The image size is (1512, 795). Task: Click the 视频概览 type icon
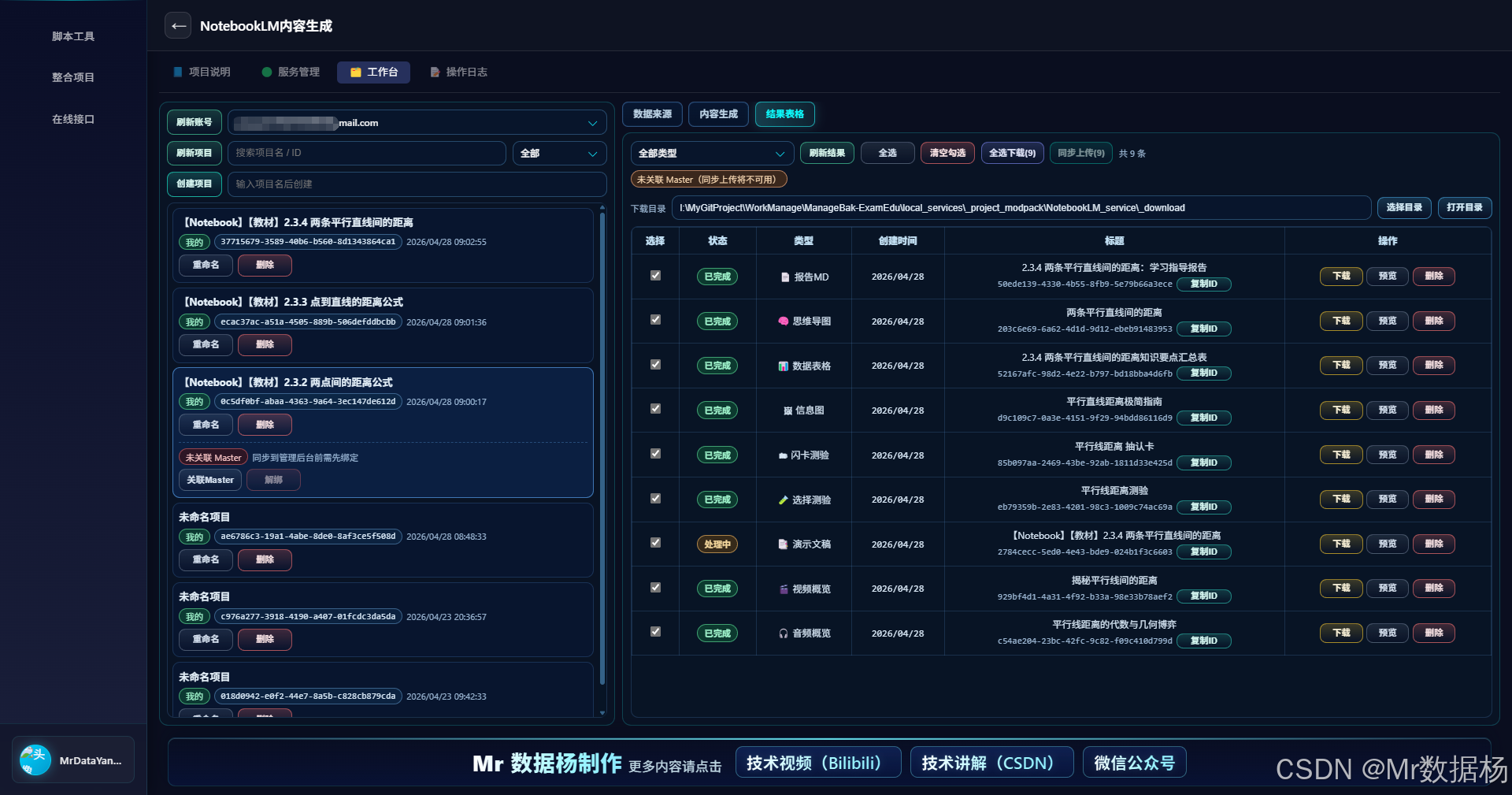pyautogui.click(x=784, y=589)
